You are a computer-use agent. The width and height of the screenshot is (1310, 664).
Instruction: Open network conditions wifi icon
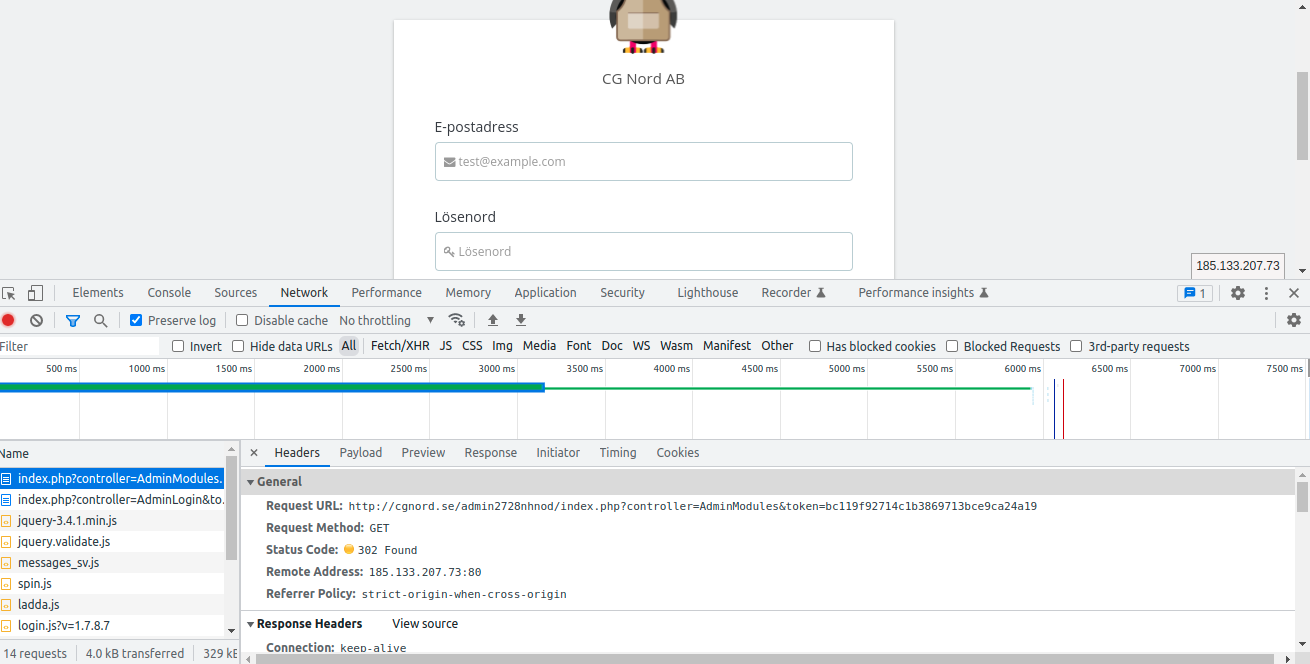coord(457,320)
